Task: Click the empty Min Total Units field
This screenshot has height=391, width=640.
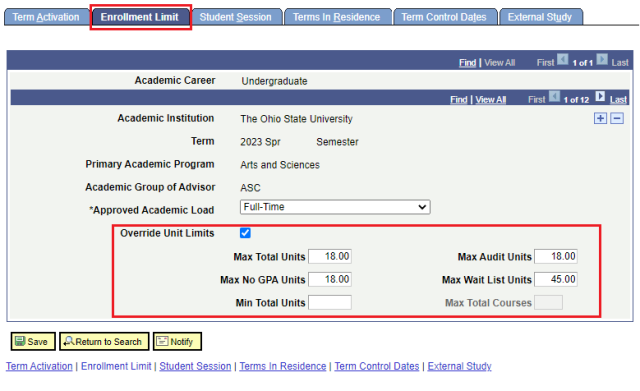Action: click(330, 302)
